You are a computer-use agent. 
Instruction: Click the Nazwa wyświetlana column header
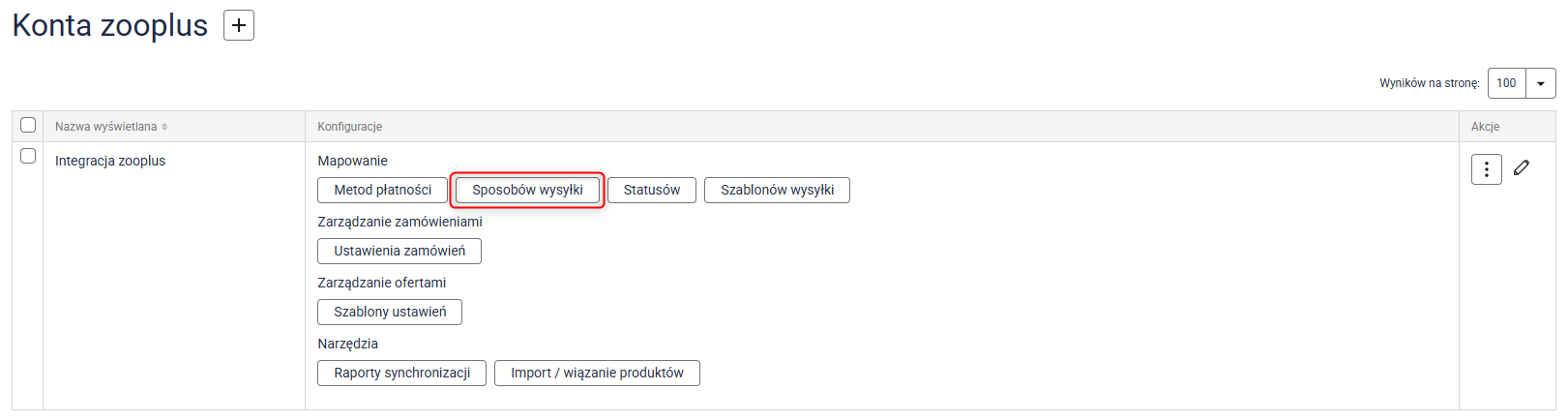pyautogui.click(x=105, y=127)
